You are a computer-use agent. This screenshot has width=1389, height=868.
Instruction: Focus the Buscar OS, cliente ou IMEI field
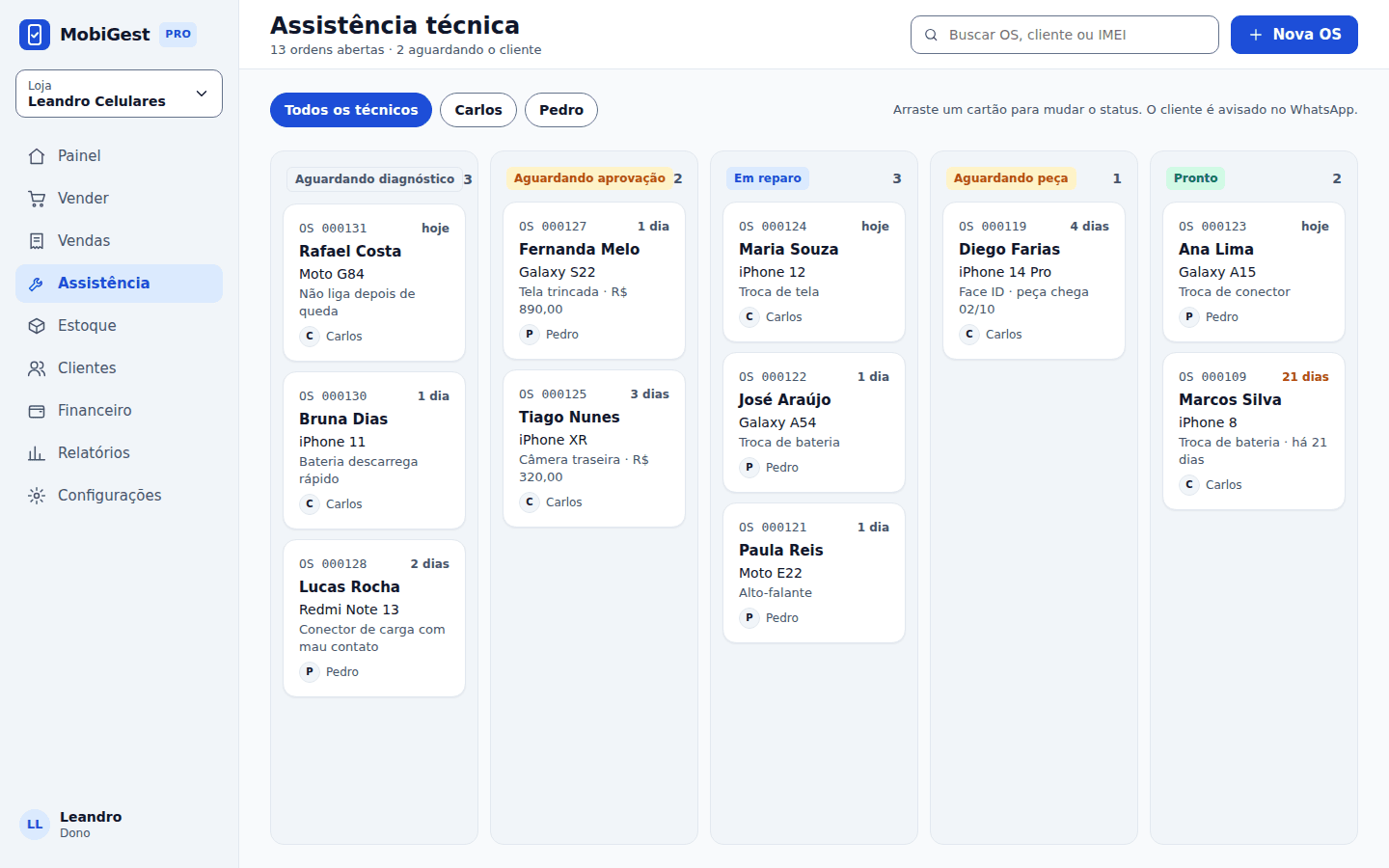pyautogui.click(x=1065, y=35)
